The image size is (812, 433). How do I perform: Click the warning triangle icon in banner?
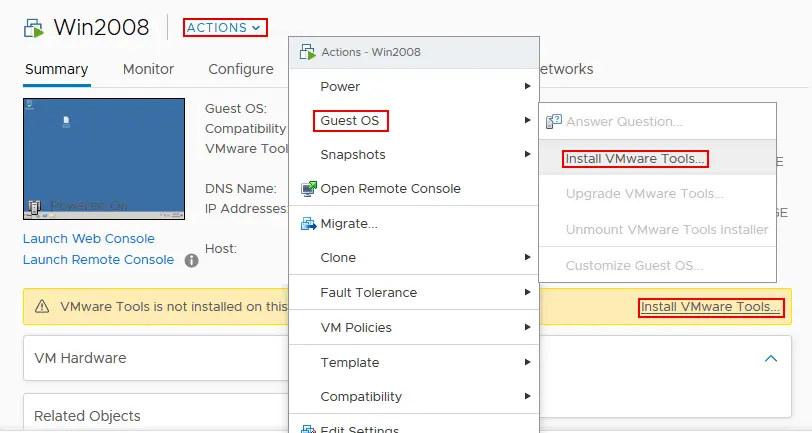coord(42,307)
